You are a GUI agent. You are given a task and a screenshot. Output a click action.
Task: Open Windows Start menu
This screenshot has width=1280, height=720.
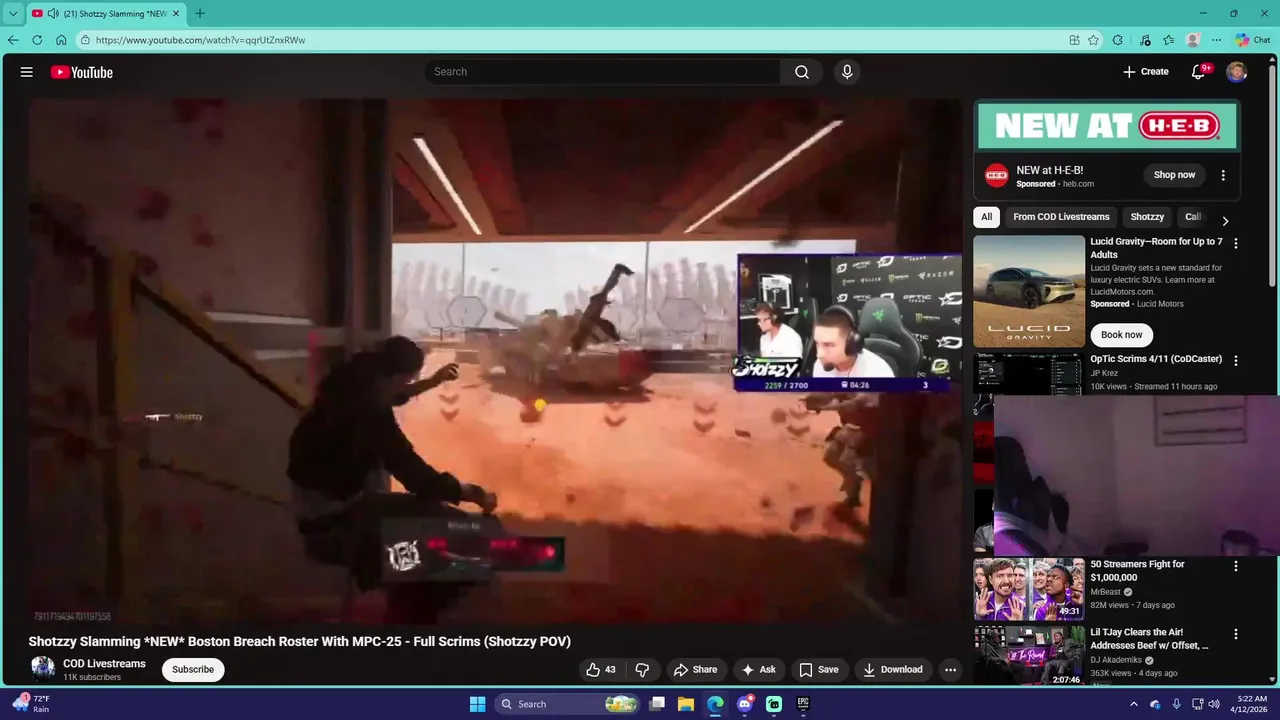click(x=477, y=704)
